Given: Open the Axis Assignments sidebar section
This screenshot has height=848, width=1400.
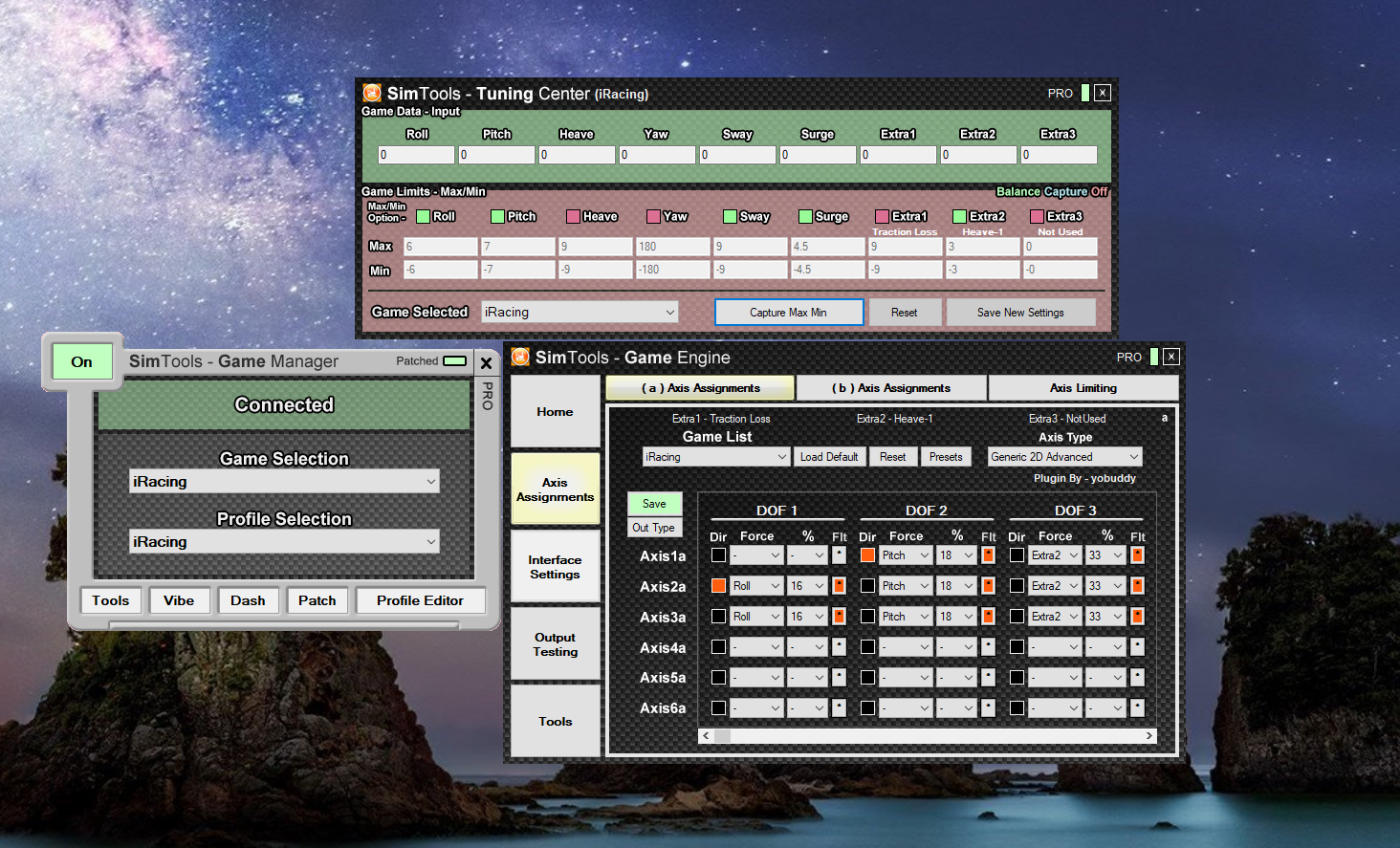Looking at the screenshot, I should coord(555,489).
